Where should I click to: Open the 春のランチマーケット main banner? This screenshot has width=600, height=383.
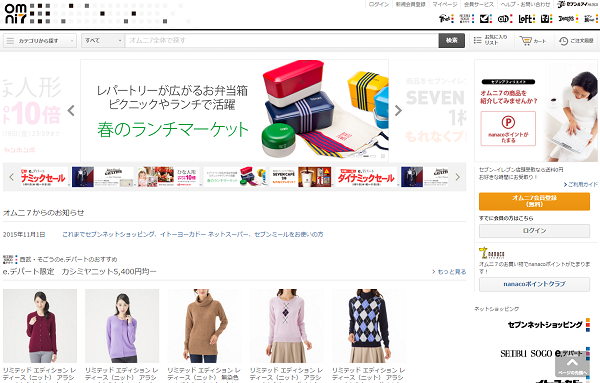235,111
